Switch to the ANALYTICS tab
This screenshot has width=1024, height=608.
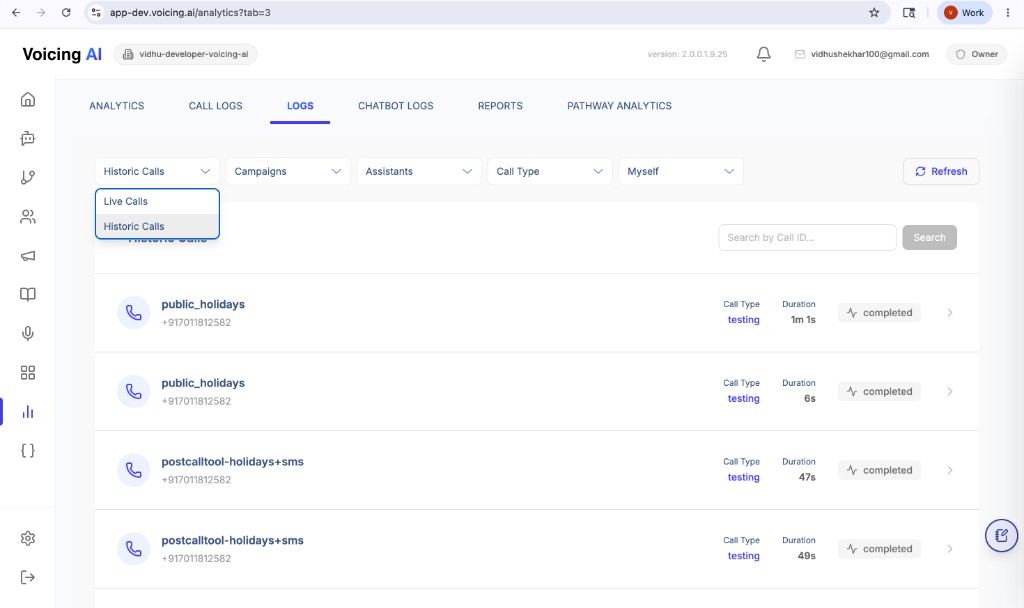click(117, 106)
